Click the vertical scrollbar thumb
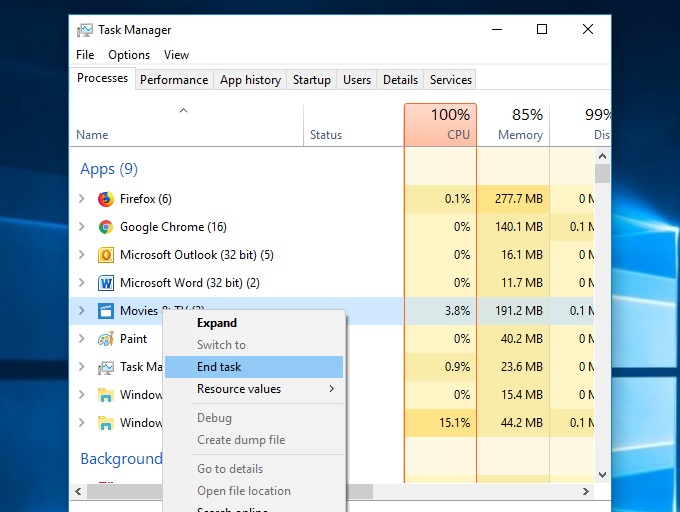The height and width of the screenshot is (512, 680). click(x=602, y=173)
